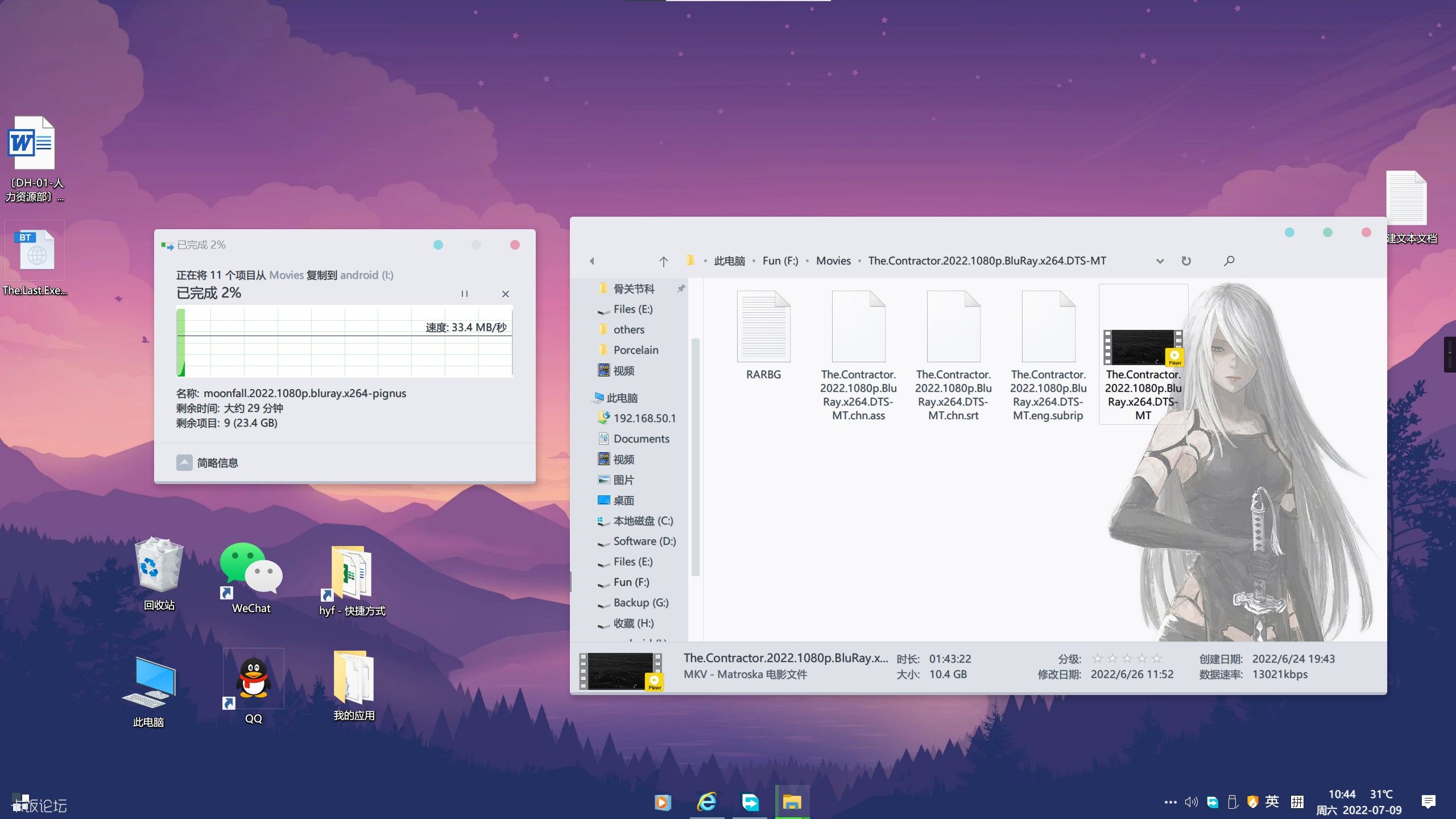Toggle the 英 input language indicator
Image resolution: width=1456 pixels, height=819 pixels.
[1272, 801]
